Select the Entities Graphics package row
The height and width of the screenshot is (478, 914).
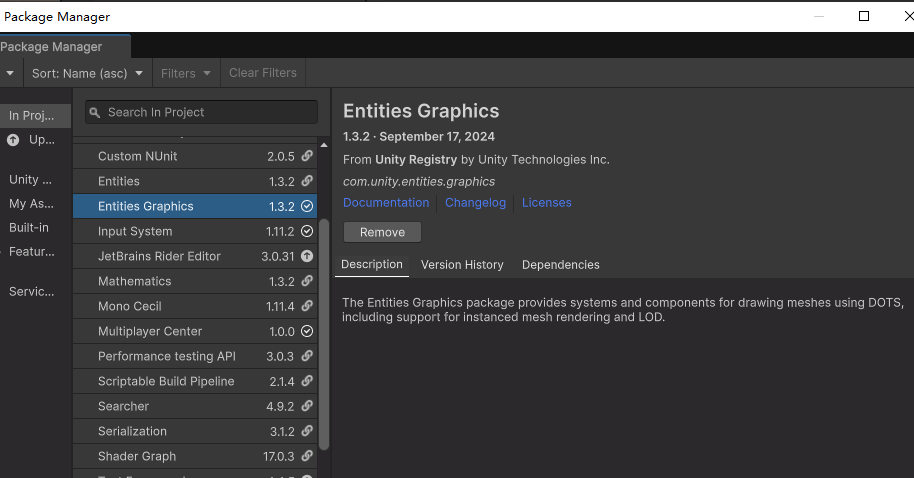(195, 206)
